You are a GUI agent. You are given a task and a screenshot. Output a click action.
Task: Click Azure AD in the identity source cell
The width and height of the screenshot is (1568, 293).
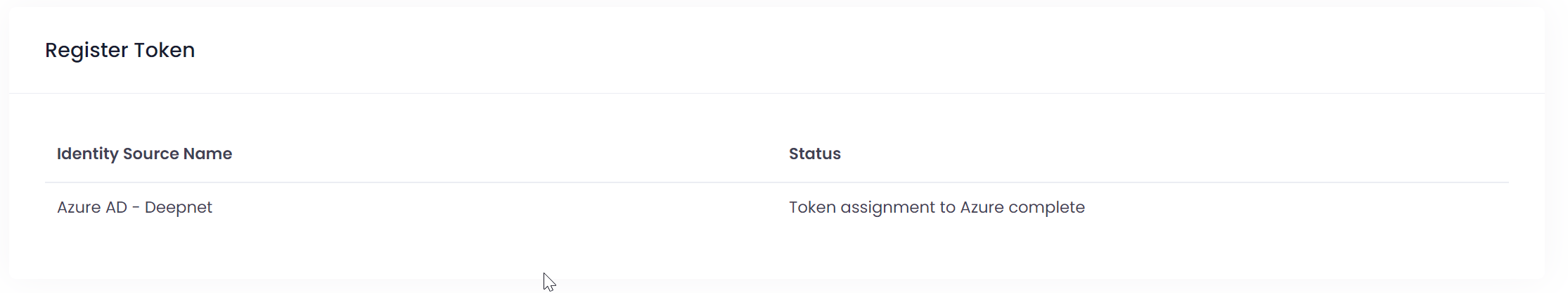click(x=91, y=207)
